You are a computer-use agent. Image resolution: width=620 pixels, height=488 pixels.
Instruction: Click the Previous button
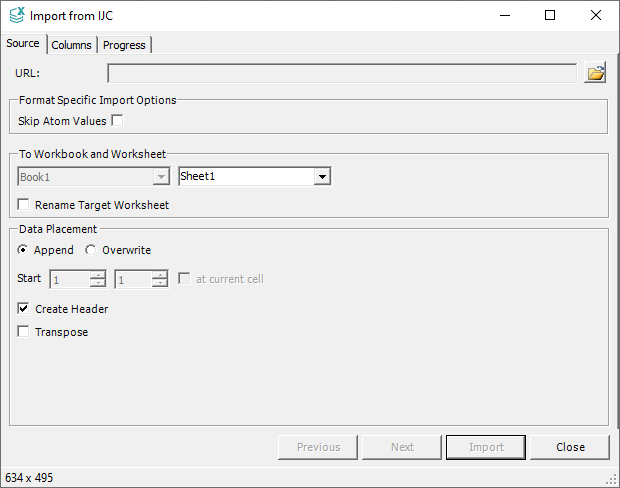[318, 447]
